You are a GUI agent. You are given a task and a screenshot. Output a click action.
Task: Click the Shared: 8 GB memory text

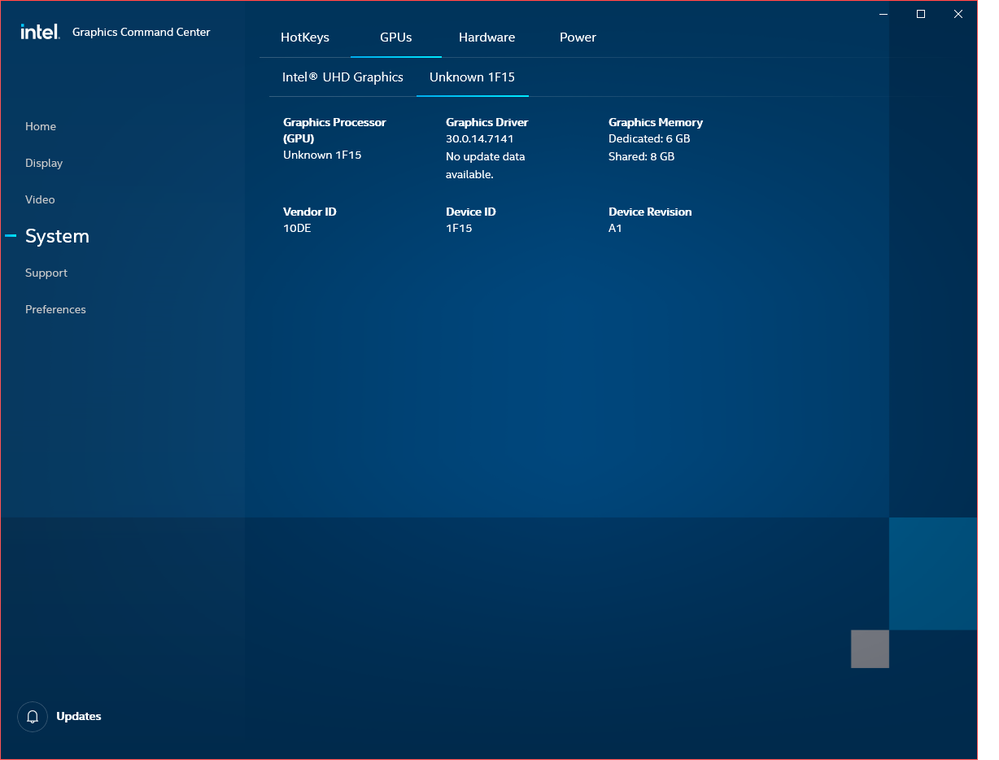pyautogui.click(x=642, y=157)
